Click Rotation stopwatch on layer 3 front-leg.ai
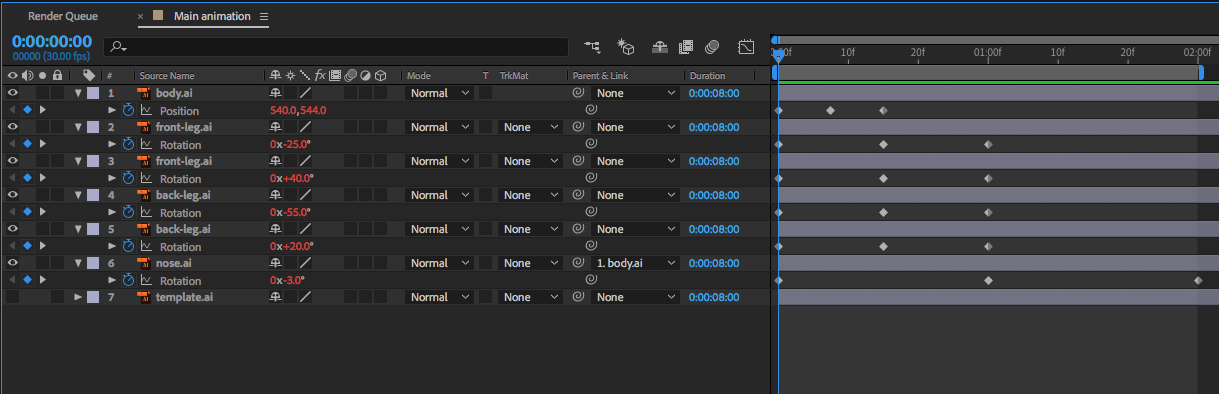The height and width of the screenshot is (394, 1219). pos(128,178)
